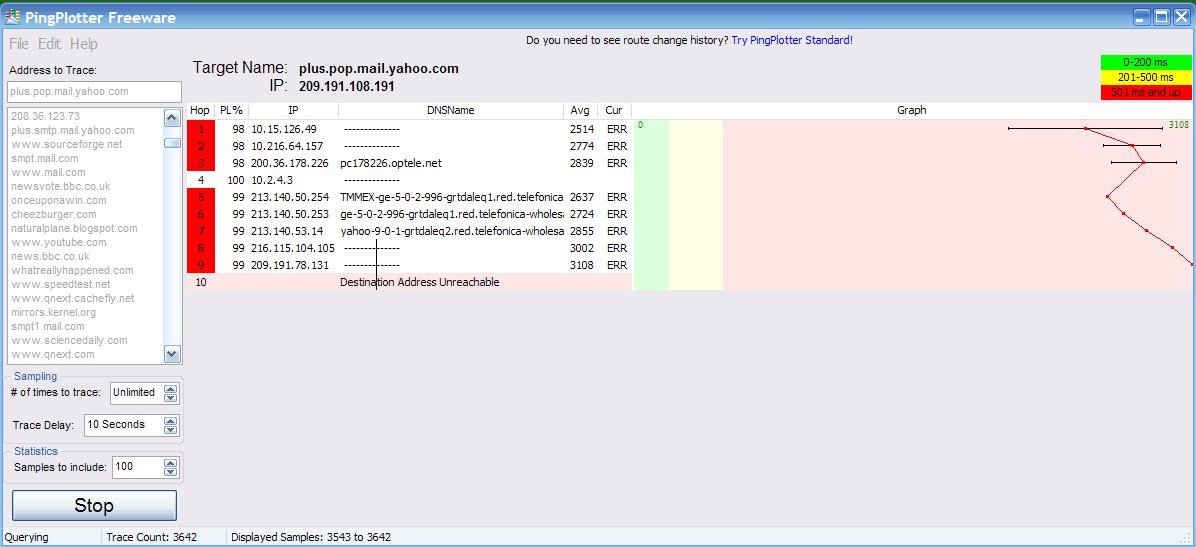Click the red 501 ms and up swatch
Viewport: 1196px width, 547px height.
(x=1146, y=92)
